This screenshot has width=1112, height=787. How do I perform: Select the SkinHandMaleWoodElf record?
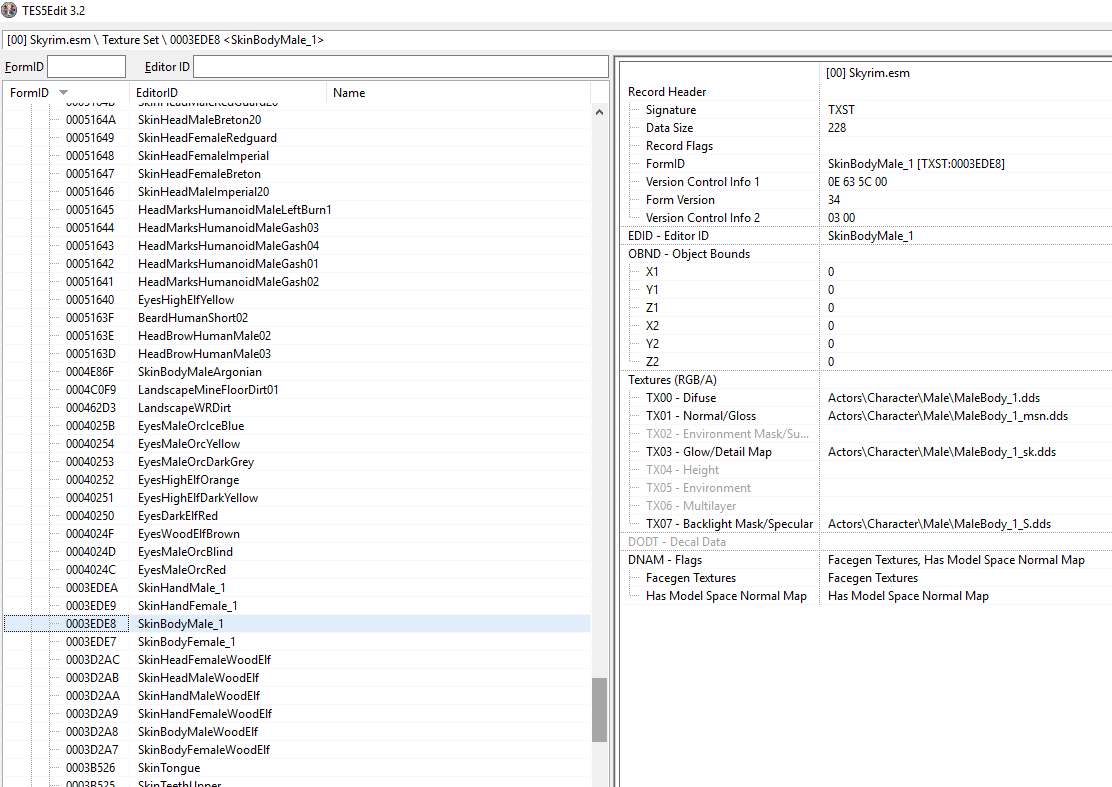pyautogui.click(x=296, y=696)
